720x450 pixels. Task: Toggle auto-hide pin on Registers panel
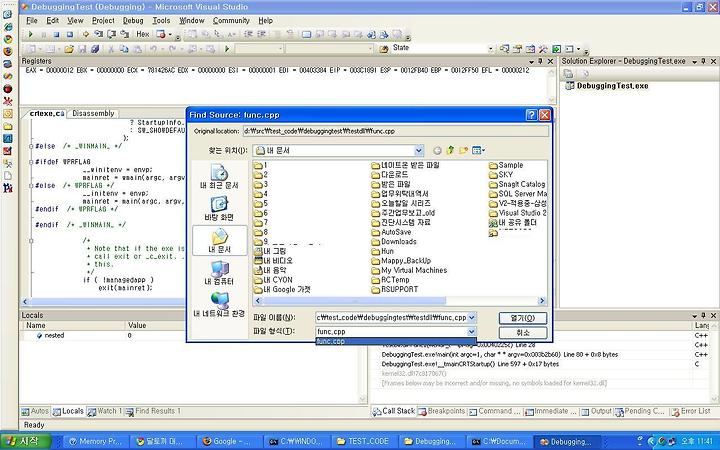coord(541,62)
